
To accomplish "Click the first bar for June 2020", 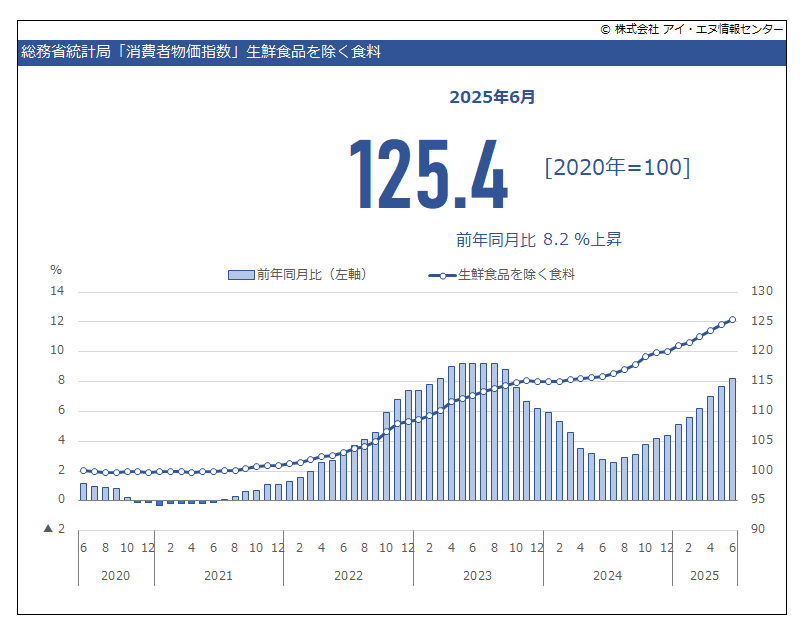I will [84, 492].
